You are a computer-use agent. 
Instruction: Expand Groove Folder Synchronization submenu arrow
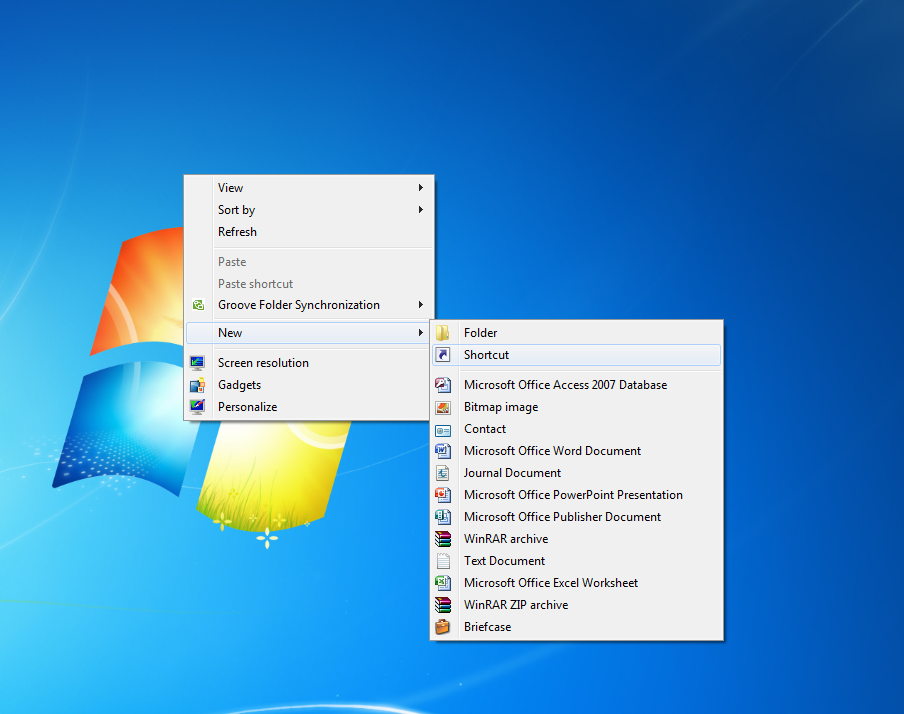tap(421, 305)
